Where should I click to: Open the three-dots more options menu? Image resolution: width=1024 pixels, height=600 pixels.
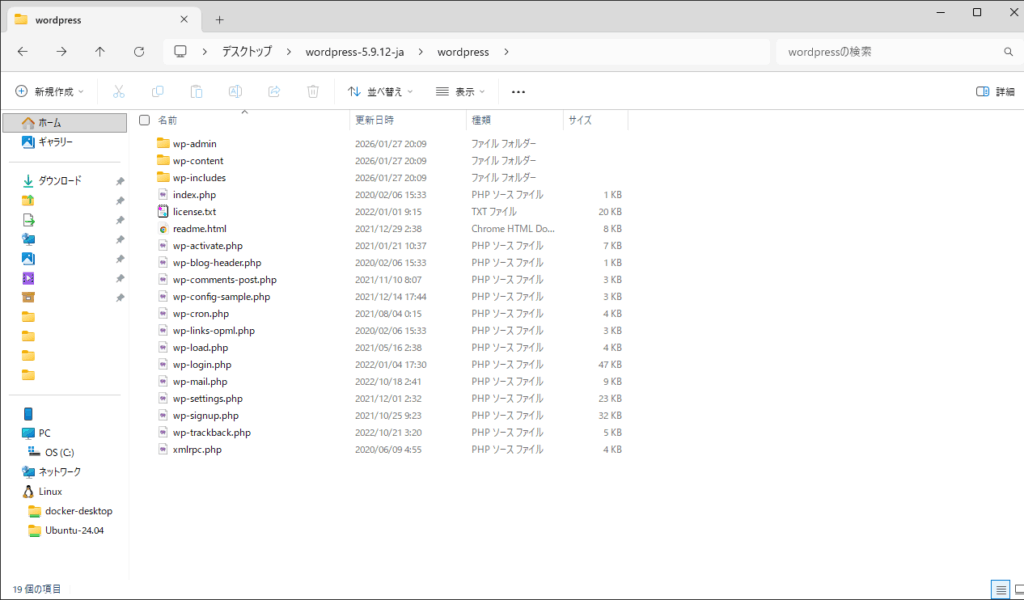tap(518, 91)
